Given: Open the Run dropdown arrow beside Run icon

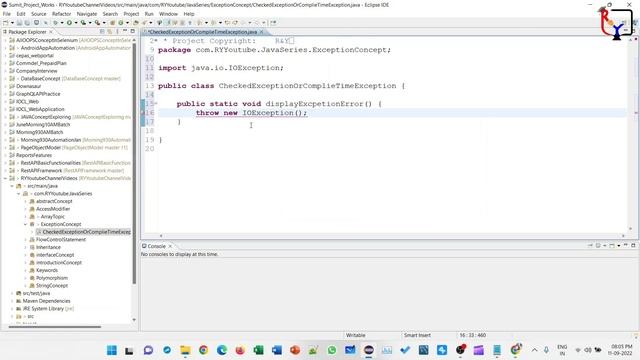Looking at the screenshot, I should tap(76, 23).
